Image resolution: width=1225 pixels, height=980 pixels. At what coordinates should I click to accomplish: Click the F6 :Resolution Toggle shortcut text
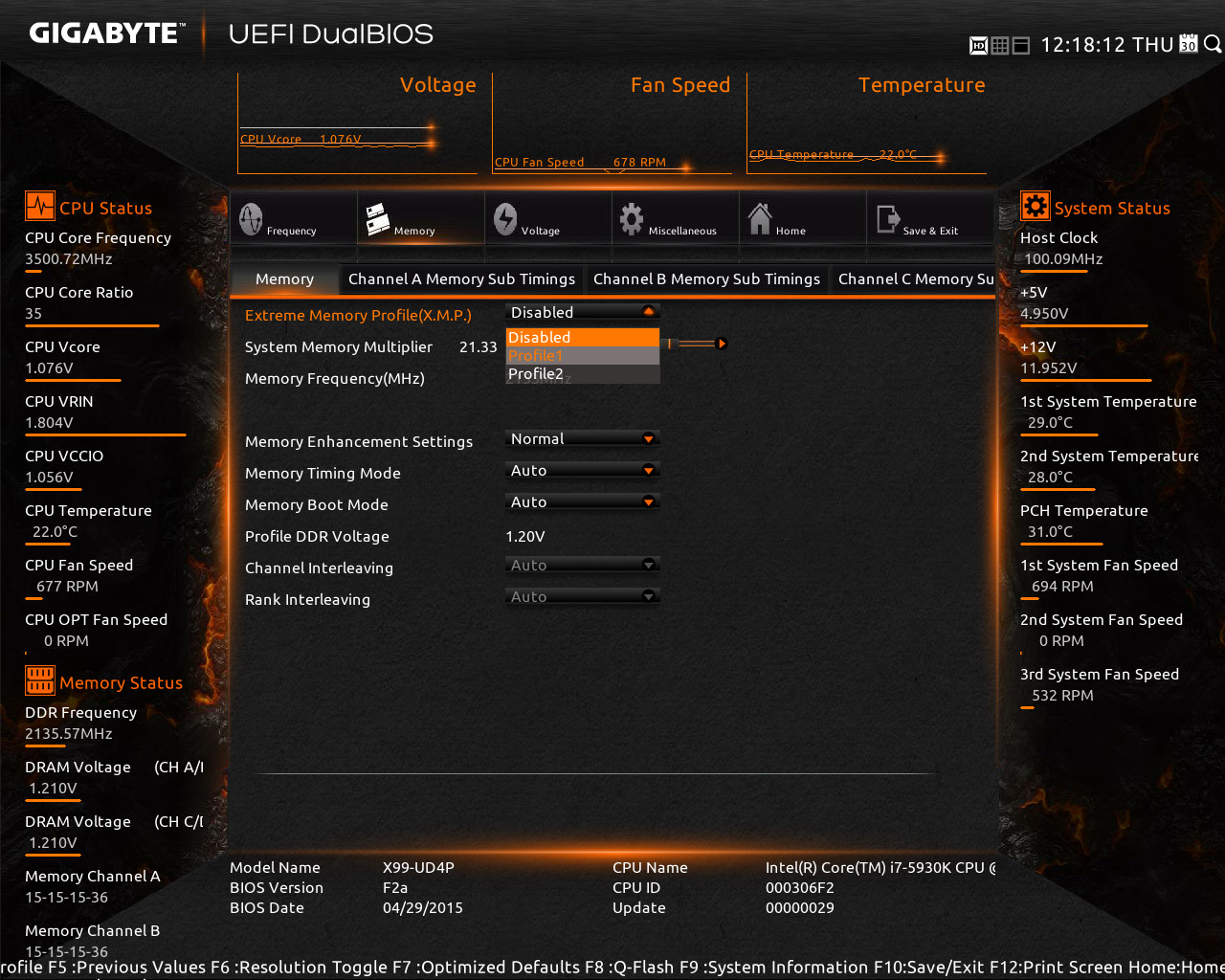tap(300, 967)
